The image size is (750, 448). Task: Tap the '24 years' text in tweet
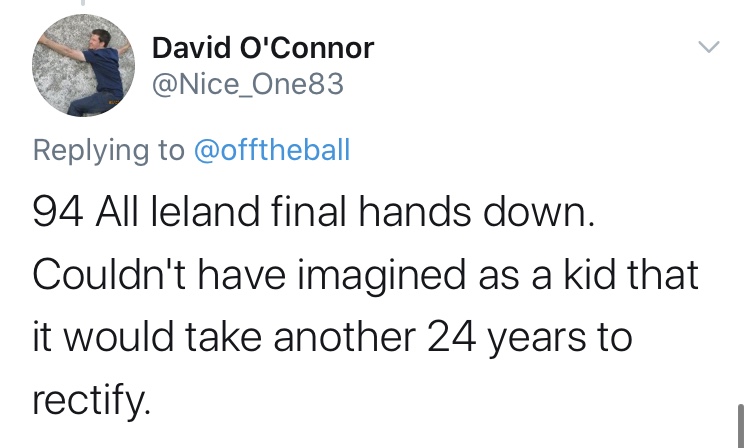pos(506,337)
